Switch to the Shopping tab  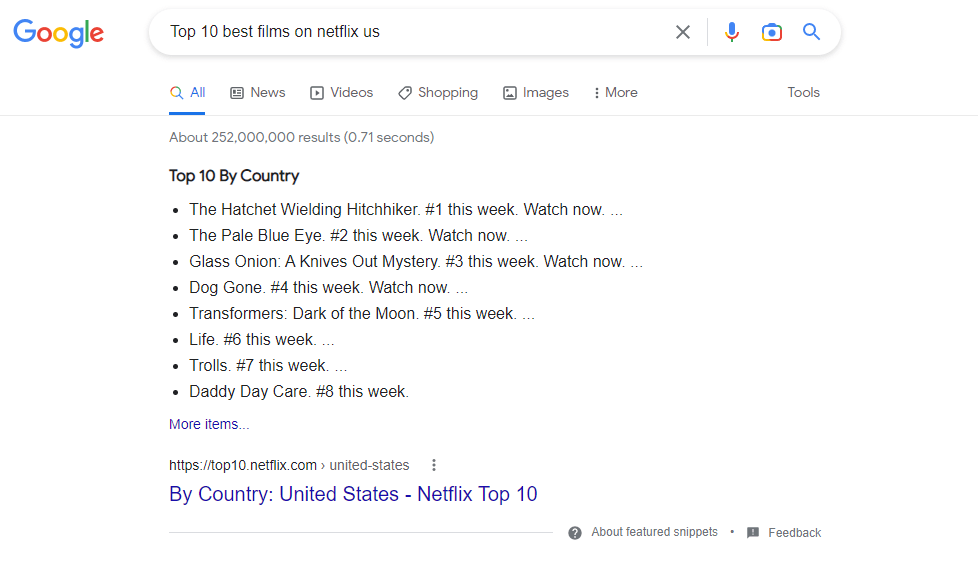(x=438, y=92)
